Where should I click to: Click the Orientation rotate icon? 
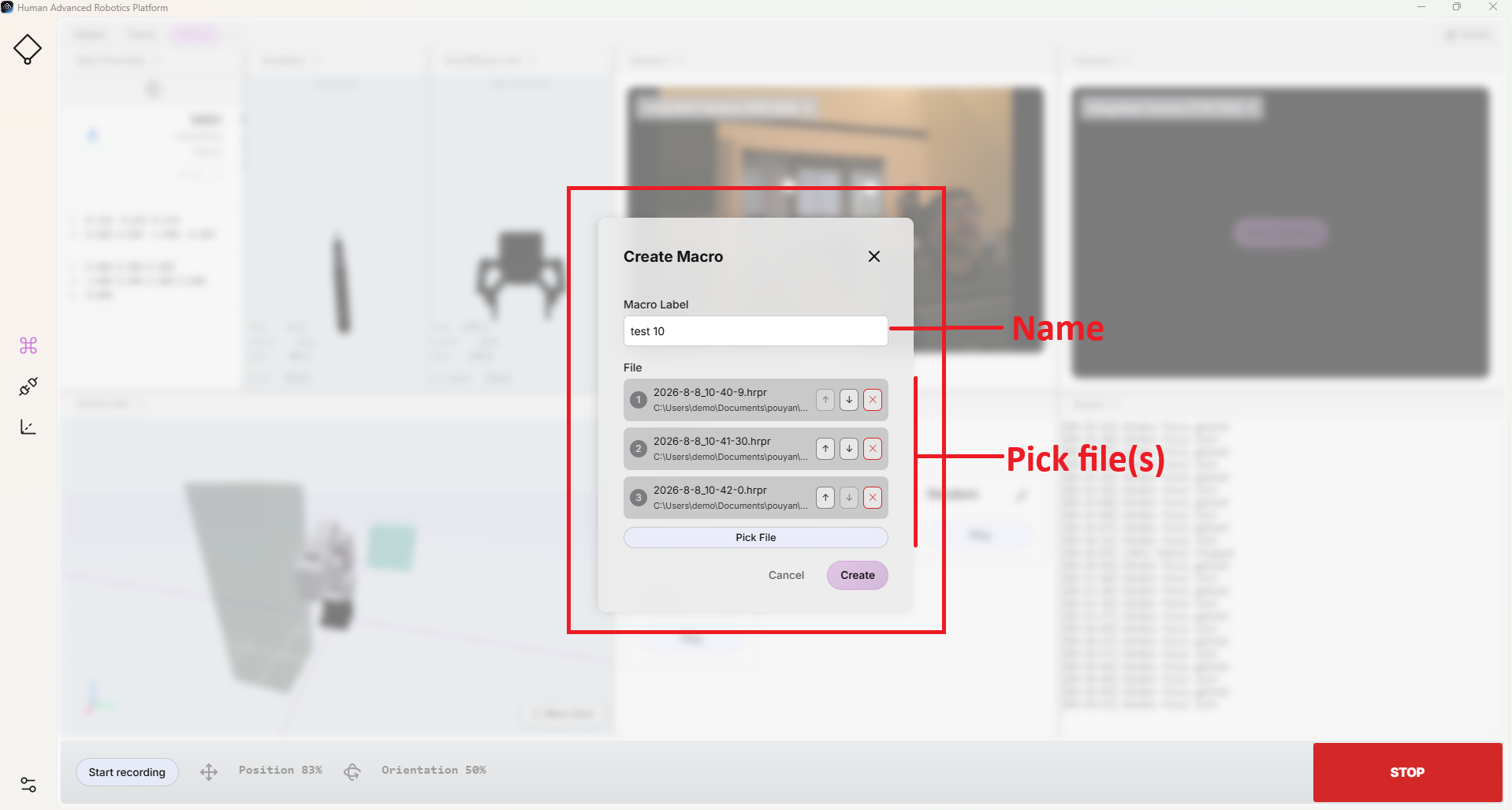tap(352, 772)
